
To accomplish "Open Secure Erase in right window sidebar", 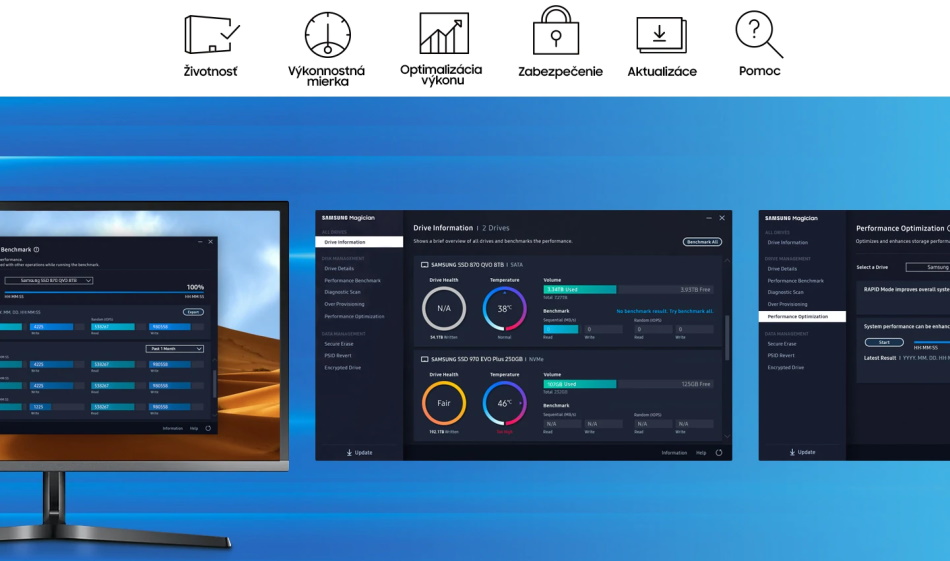I will (x=782, y=344).
